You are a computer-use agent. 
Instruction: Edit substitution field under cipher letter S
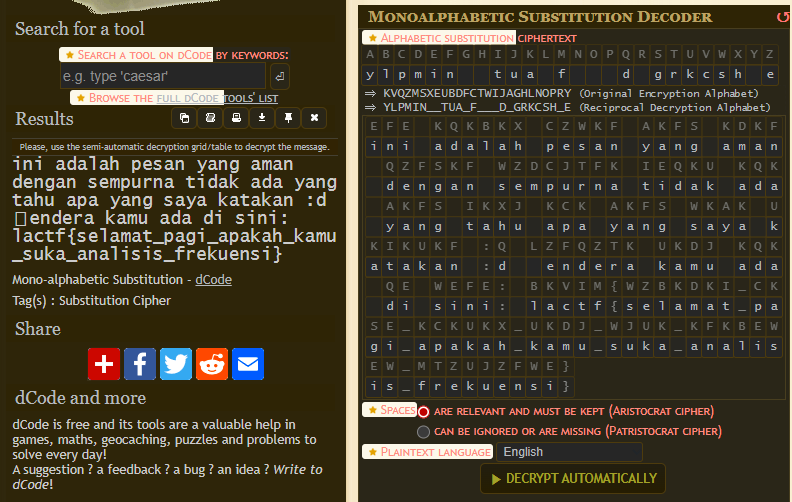point(658,75)
